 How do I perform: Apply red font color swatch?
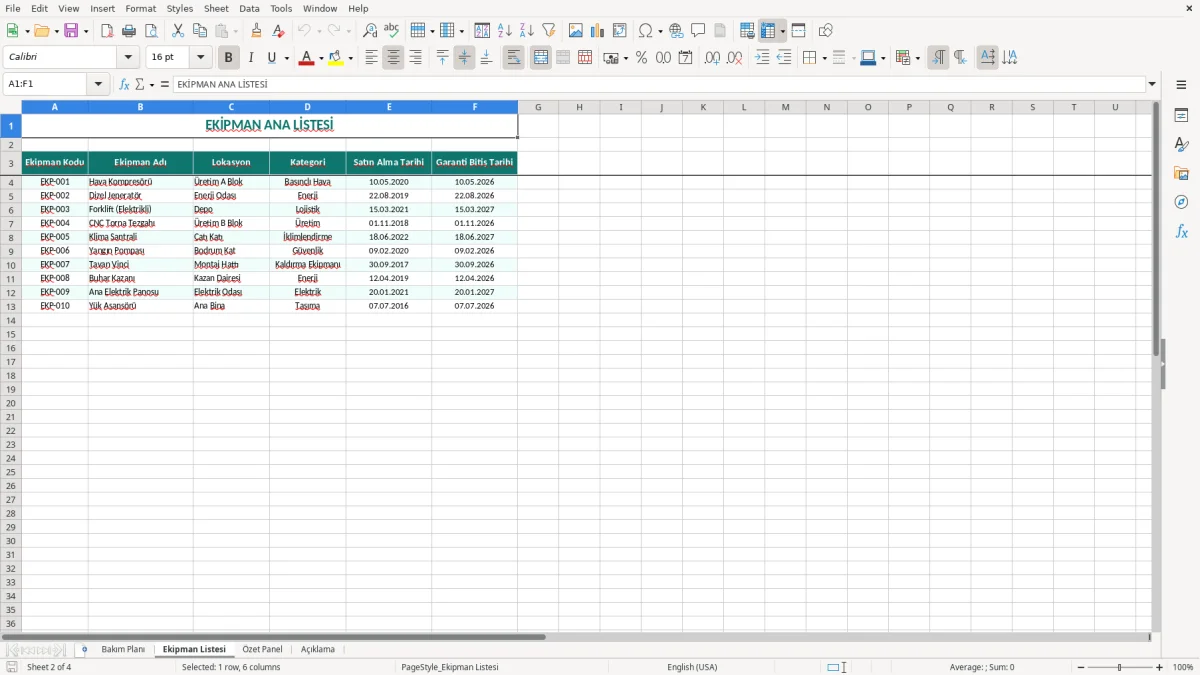coord(307,58)
